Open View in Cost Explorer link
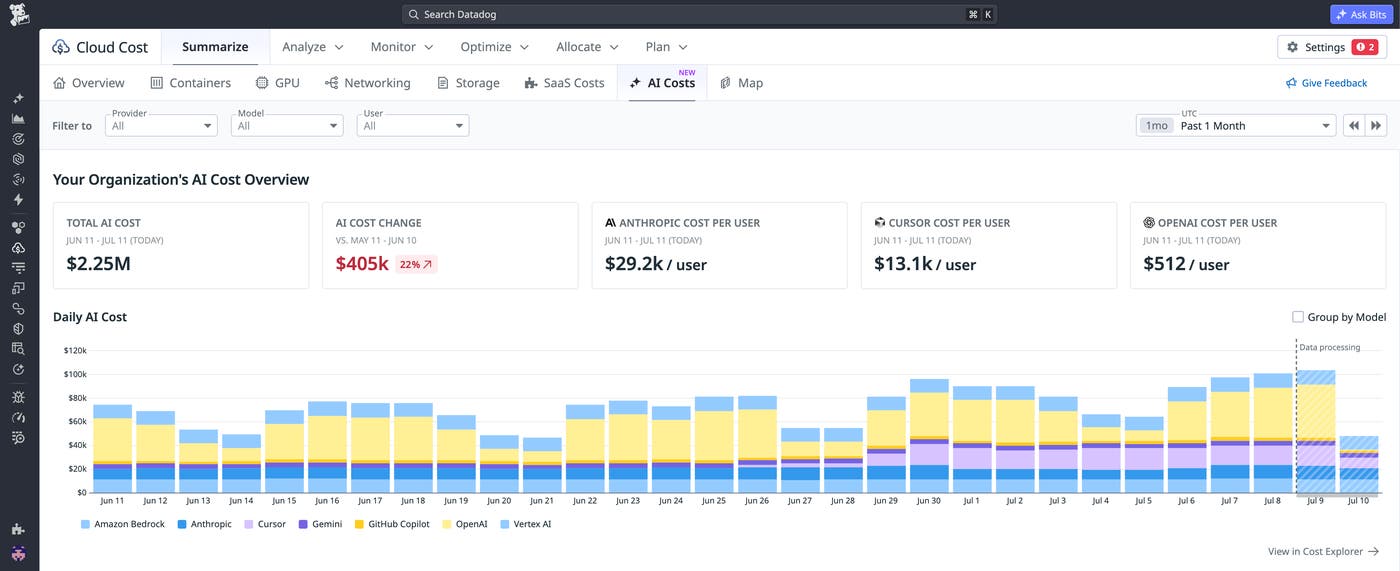 1323,551
